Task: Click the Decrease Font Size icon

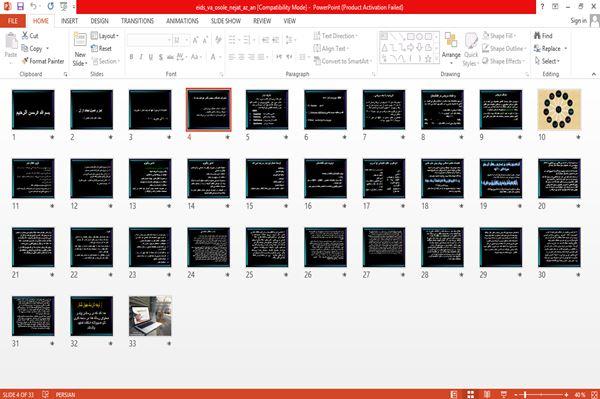Action: point(205,40)
